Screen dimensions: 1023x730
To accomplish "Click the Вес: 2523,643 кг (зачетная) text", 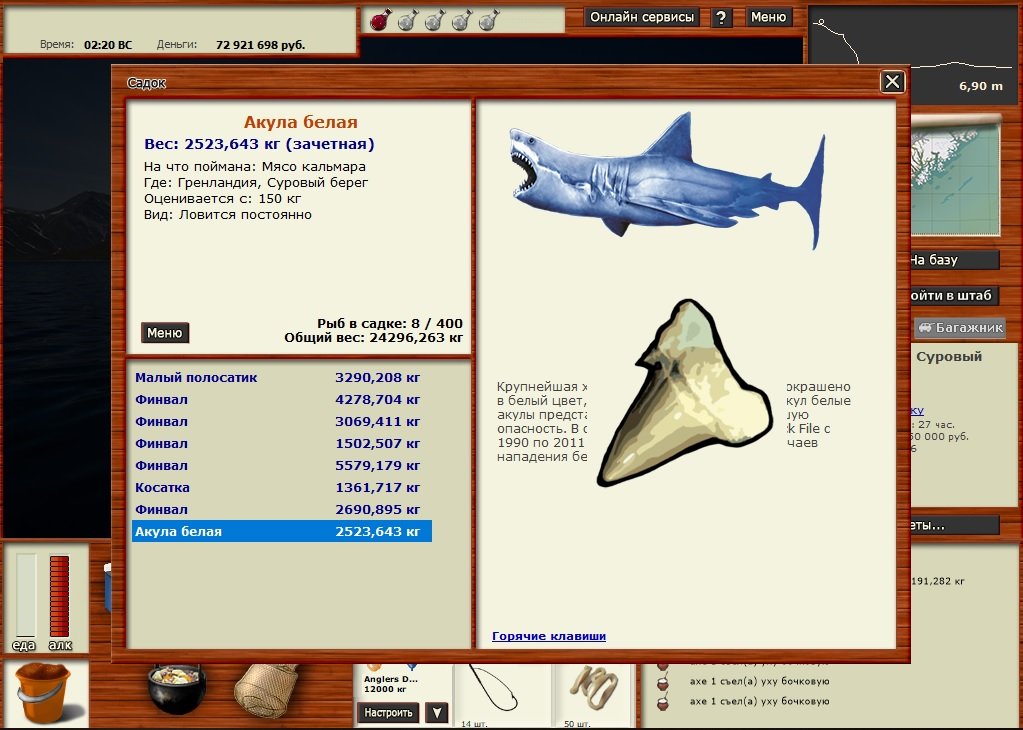I will click(x=260, y=144).
